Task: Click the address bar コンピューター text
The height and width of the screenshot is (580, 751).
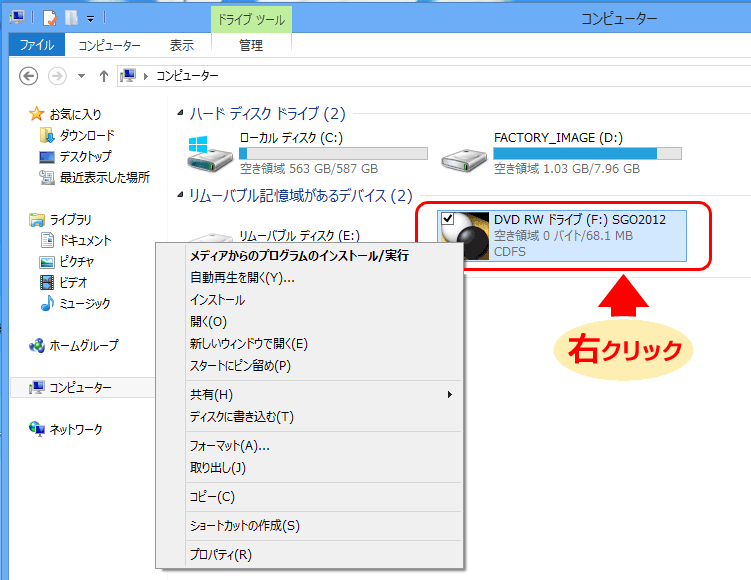Action: pyautogui.click(x=187, y=76)
